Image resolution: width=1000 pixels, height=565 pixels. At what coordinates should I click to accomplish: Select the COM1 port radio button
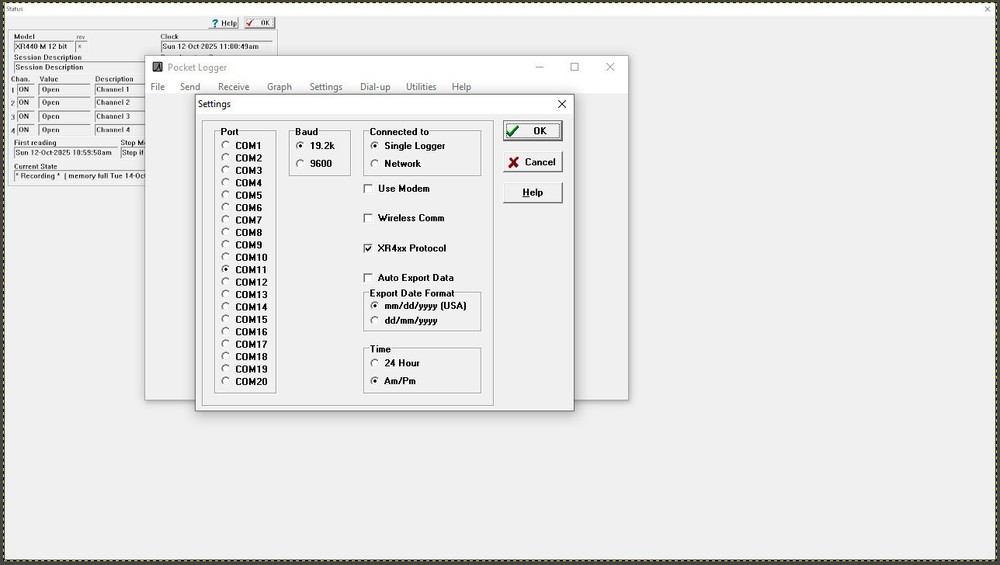pos(226,146)
